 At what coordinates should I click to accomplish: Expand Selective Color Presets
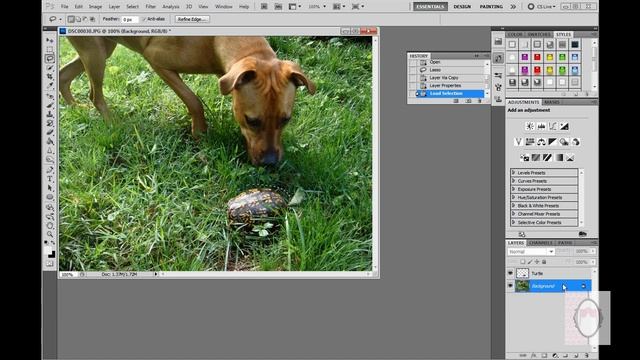click(513, 222)
